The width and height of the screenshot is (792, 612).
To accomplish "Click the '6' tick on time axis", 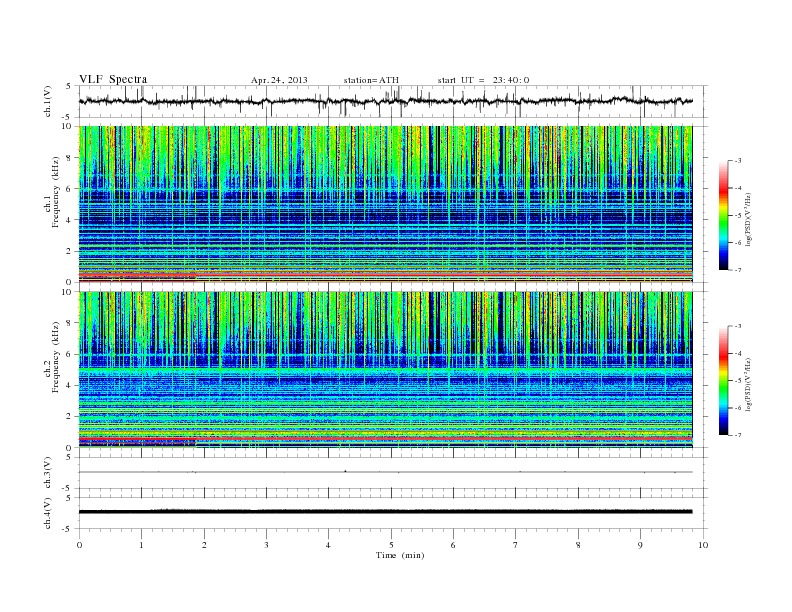I will 454,545.
